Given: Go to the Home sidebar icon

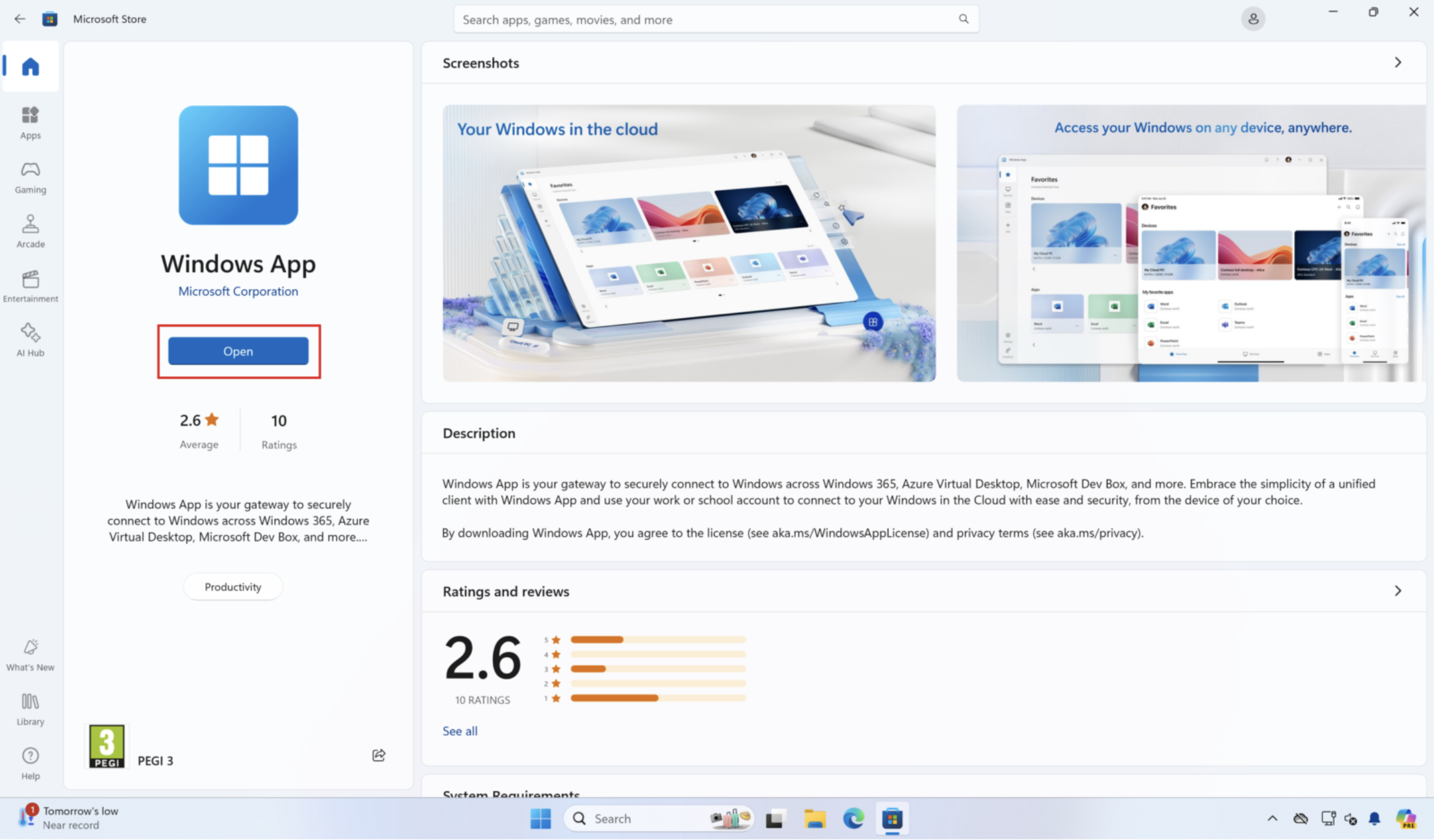Looking at the screenshot, I should pyautogui.click(x=30, y=66).
